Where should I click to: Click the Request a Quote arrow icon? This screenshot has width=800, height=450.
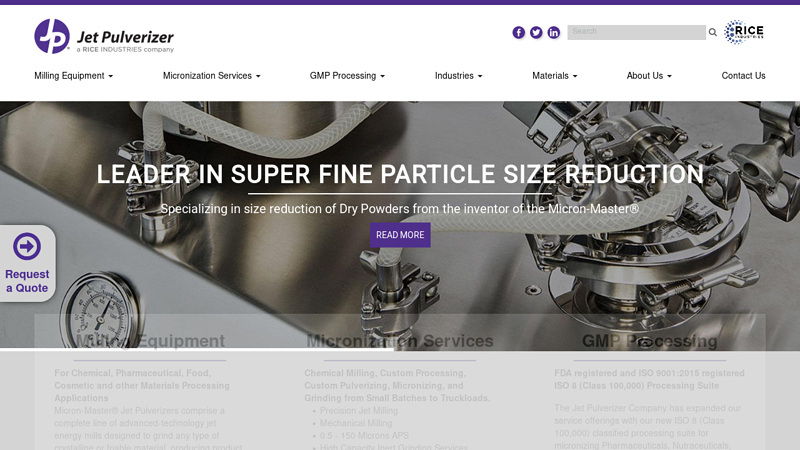pos(27,246)
